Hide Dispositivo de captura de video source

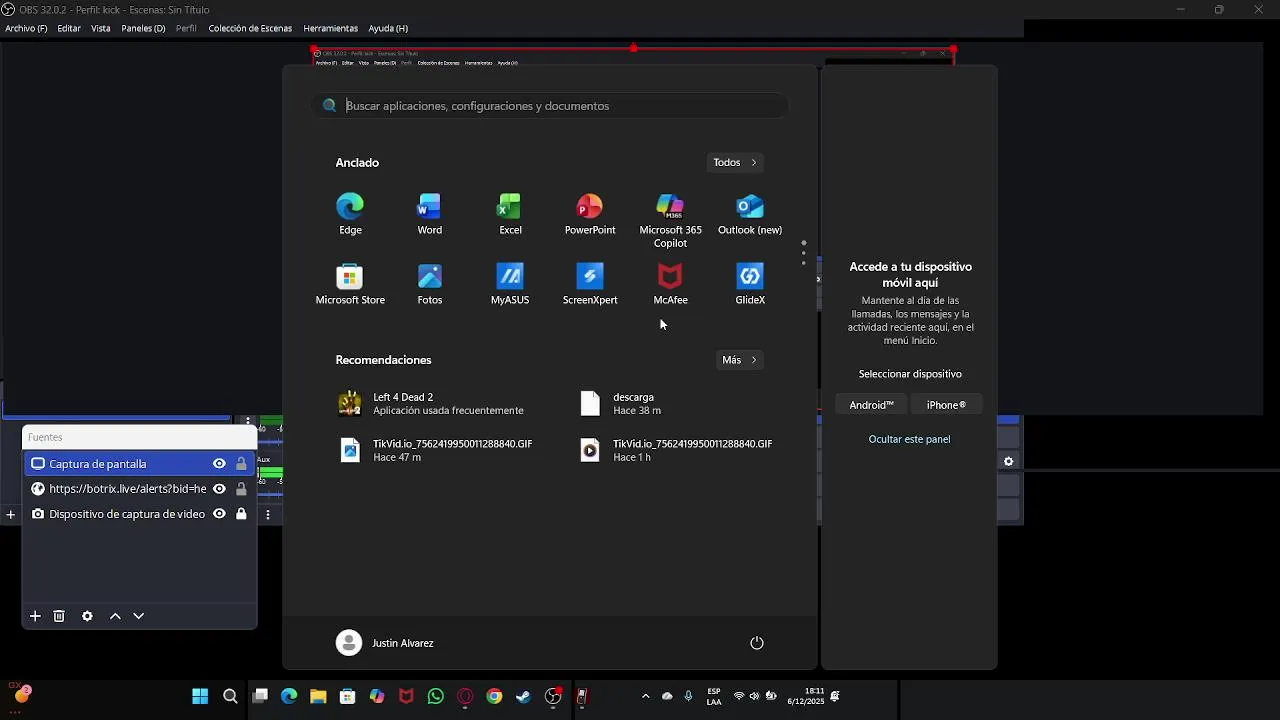[219, 514]
